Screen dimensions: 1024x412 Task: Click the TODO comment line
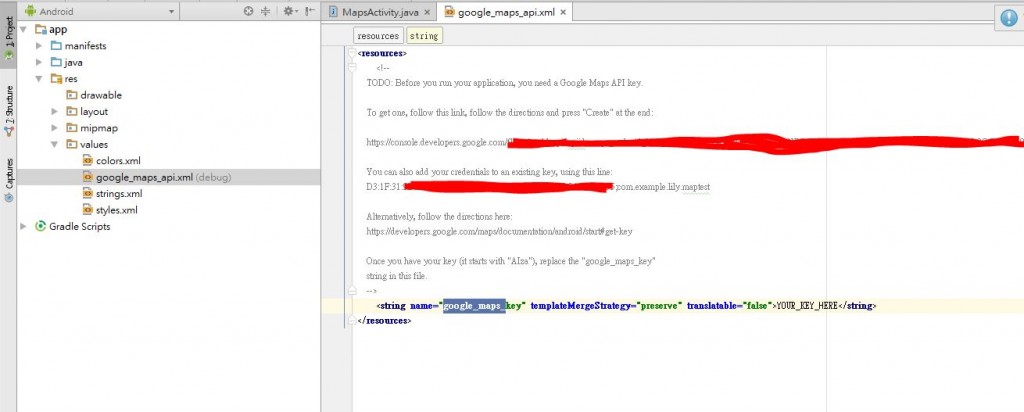coord(505,83)
